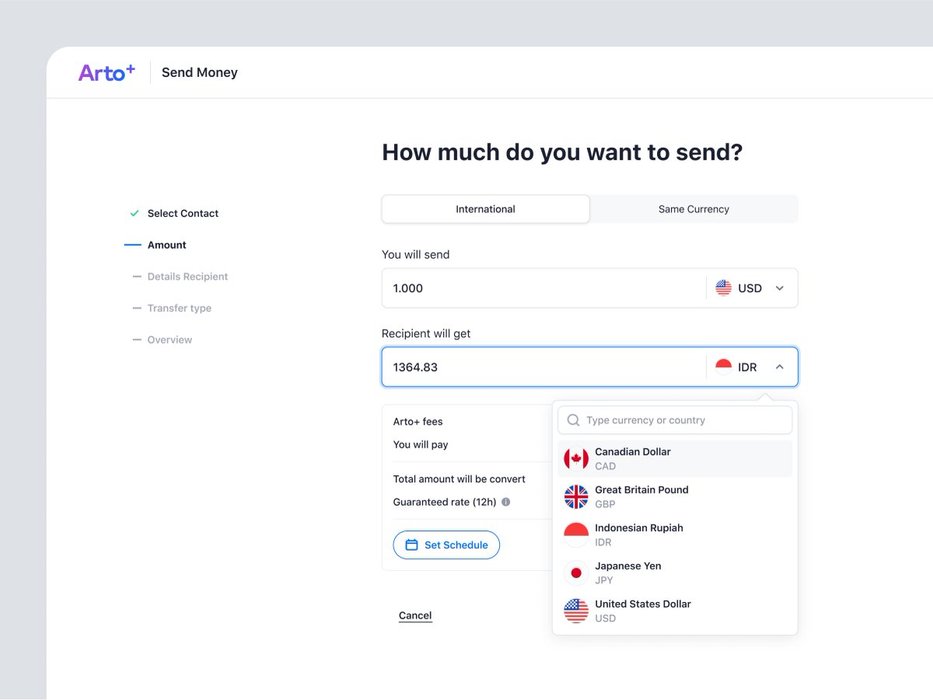Click the Guaranteed rate info icon
The image size is (933, 700).
[506, 502]
